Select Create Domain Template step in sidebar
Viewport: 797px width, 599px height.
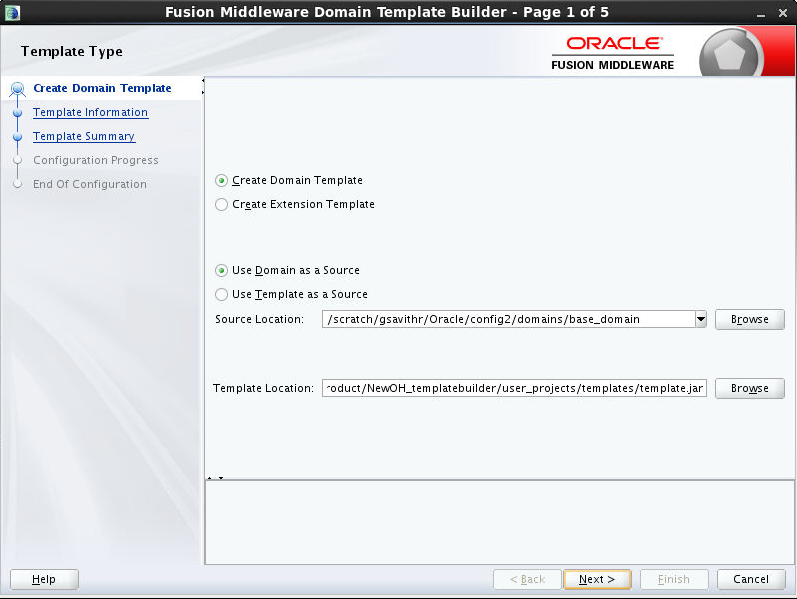pyautogui.click(x=102, y=88)
